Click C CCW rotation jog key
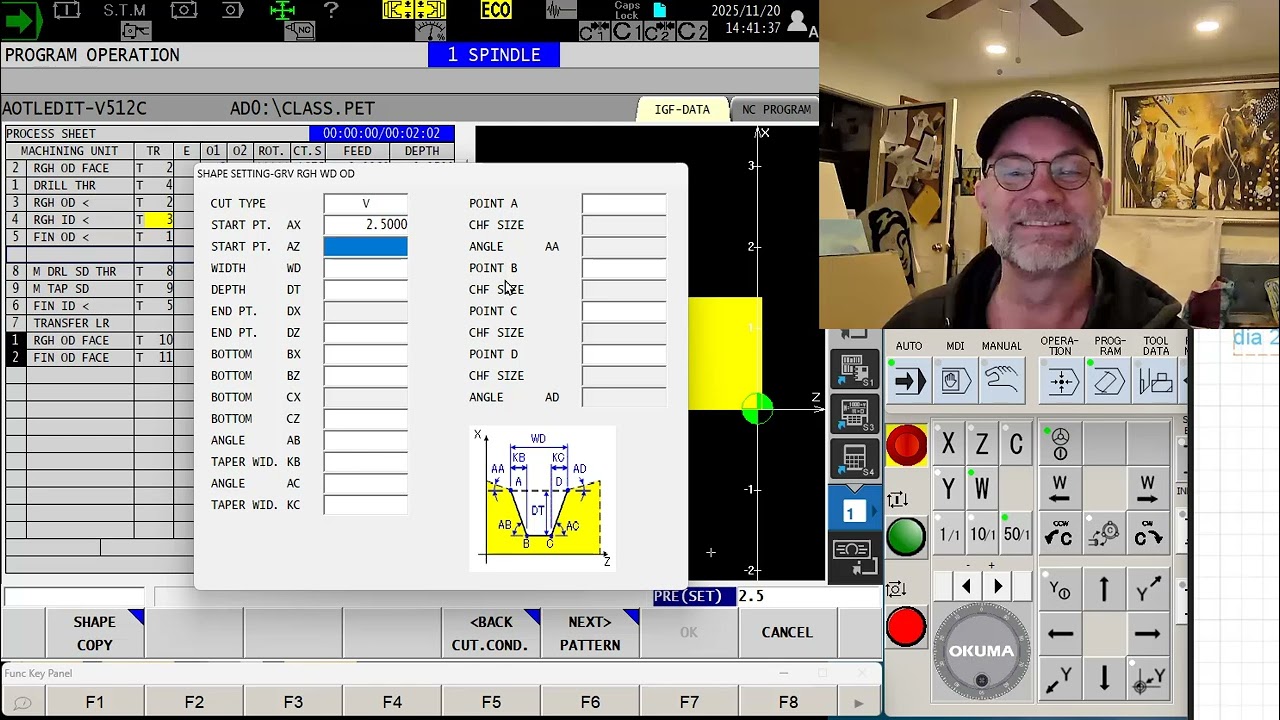Image resolution: width=1280 pixels, height=720 pixels. click(1060, 534)
